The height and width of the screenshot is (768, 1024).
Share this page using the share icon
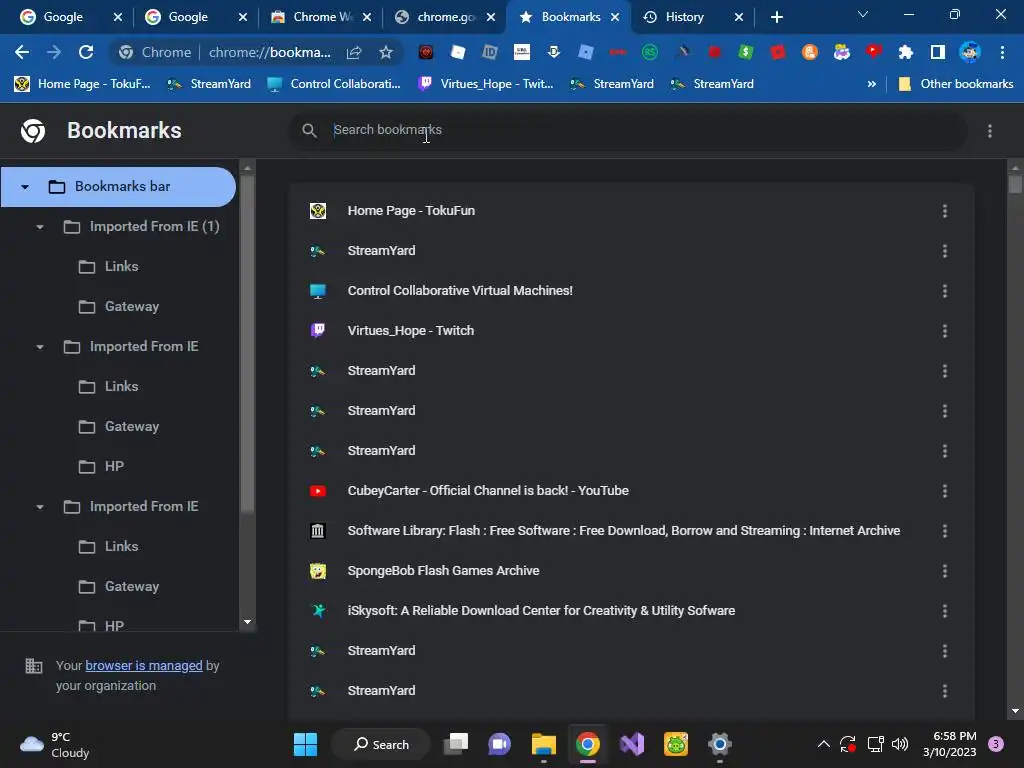click(x=354, y=52)
